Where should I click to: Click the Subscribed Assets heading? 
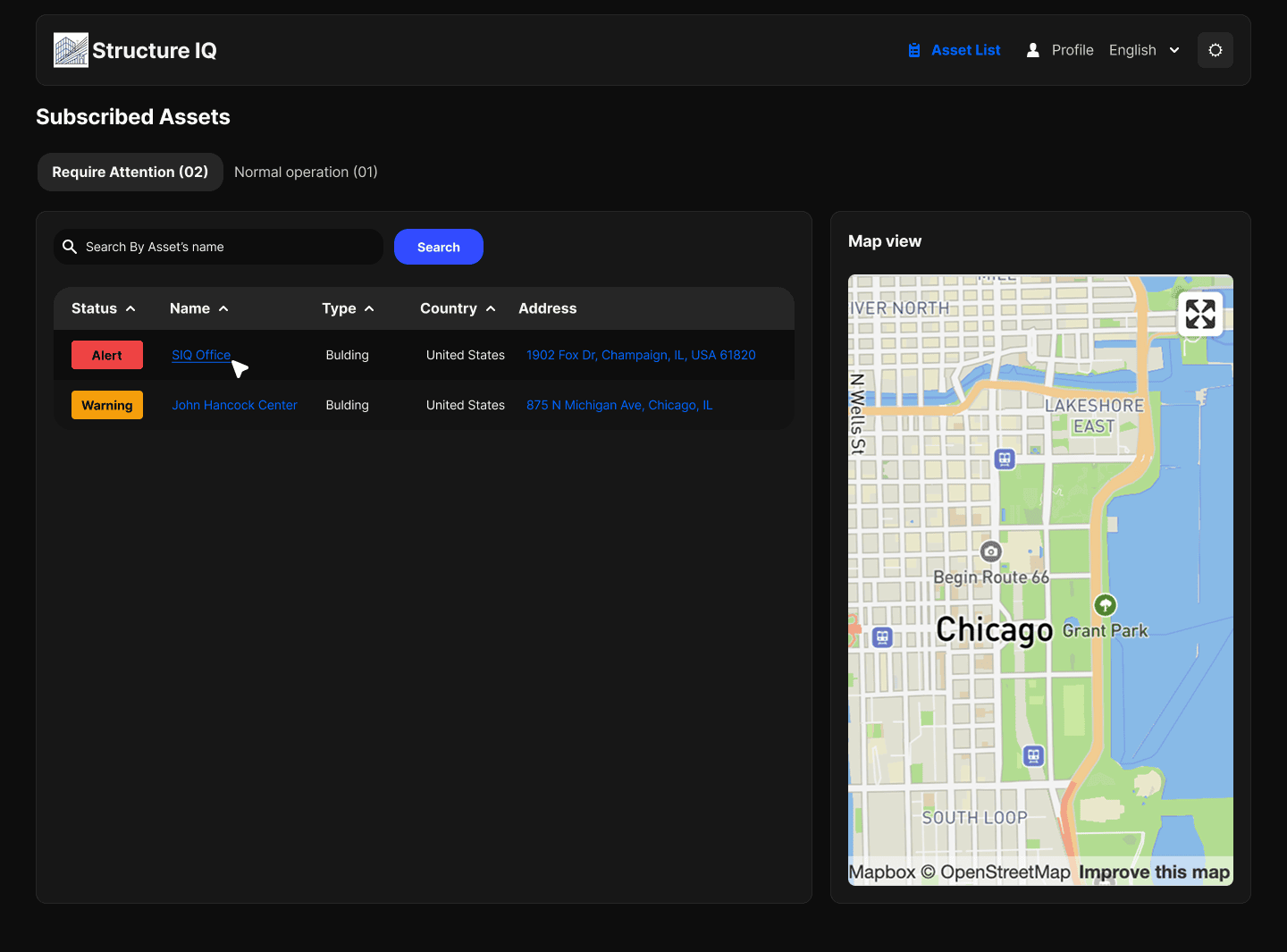(133, 117)
